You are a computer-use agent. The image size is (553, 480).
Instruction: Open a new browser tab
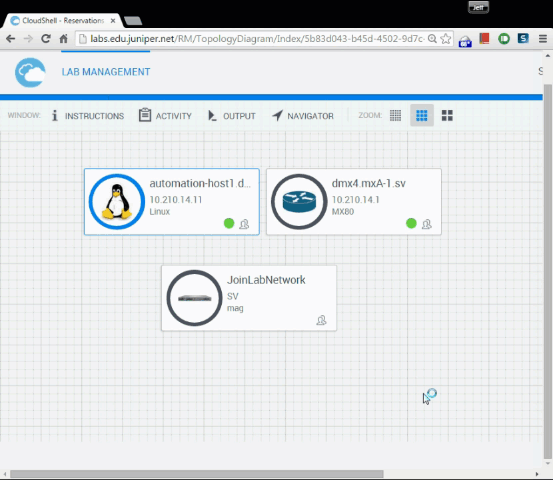pyautogui.click(x=133, y=21)
